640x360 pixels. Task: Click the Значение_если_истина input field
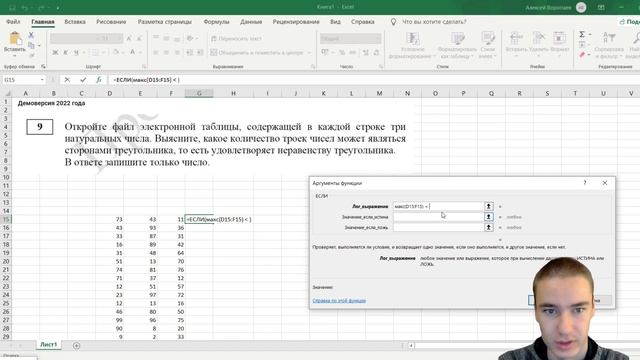pyautogui.click(x=438, y=217)
